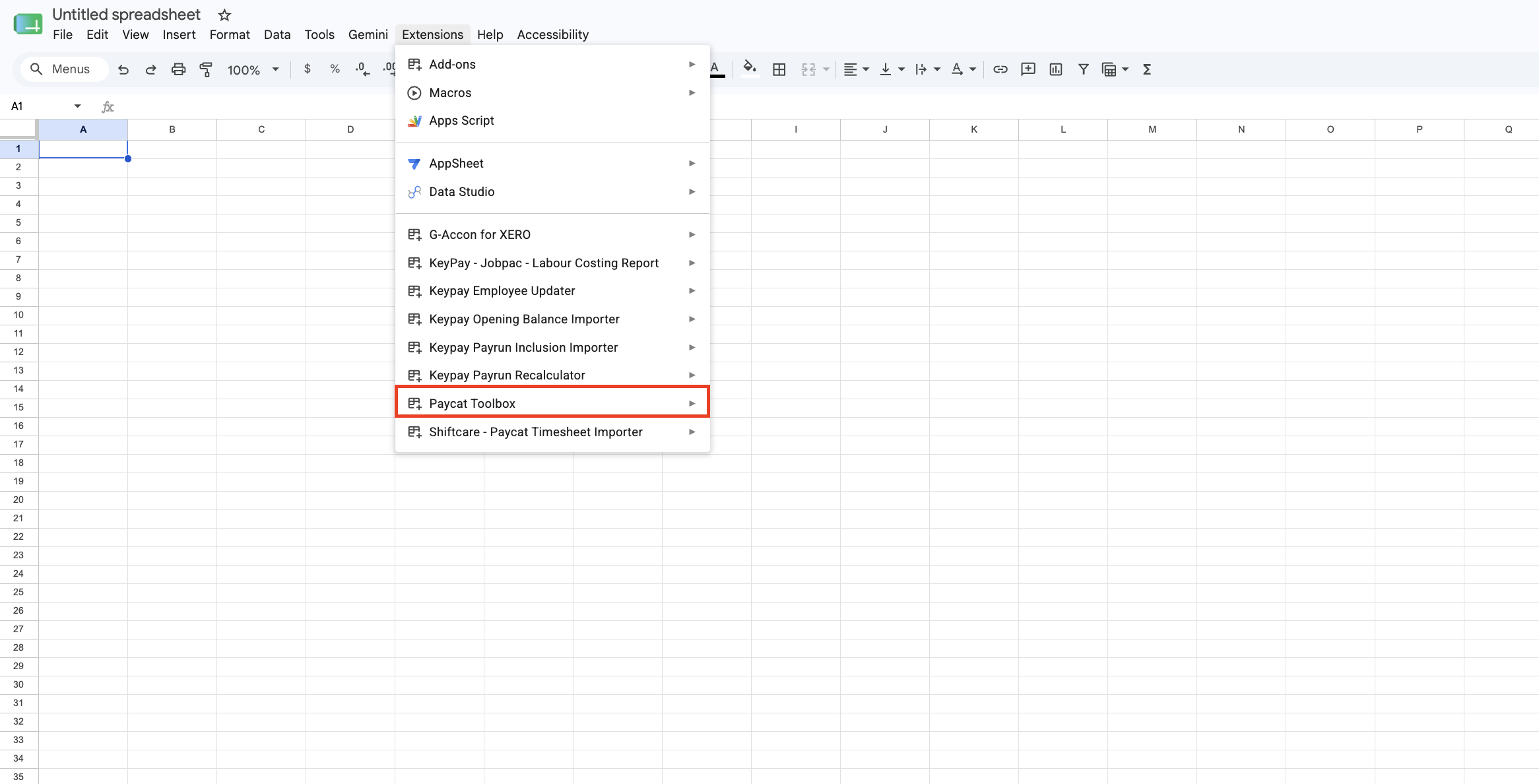Click the Untitled spreadsheet title to rename
This screenshot has width=1539, height=784.
(x=126, y=15)
